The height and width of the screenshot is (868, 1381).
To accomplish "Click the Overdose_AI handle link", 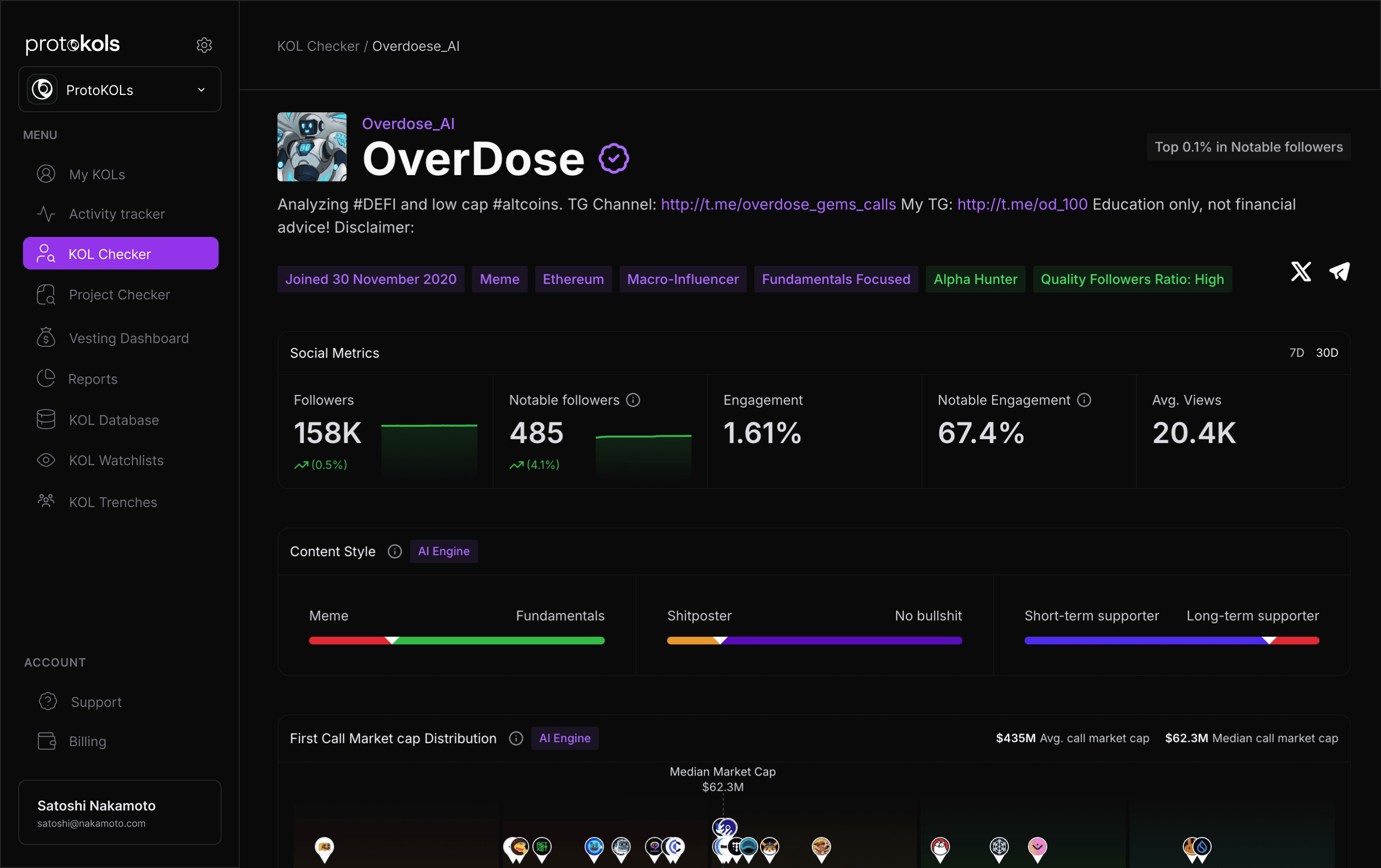I will [409, 123].
